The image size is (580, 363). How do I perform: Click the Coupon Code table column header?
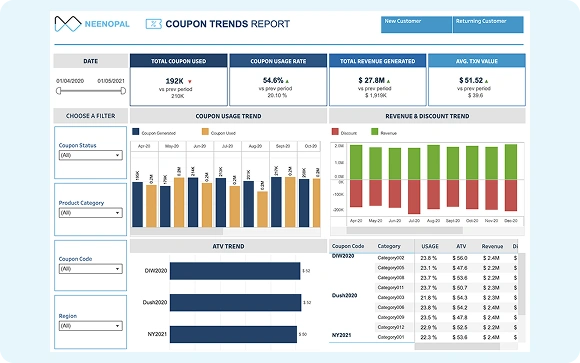348,246
